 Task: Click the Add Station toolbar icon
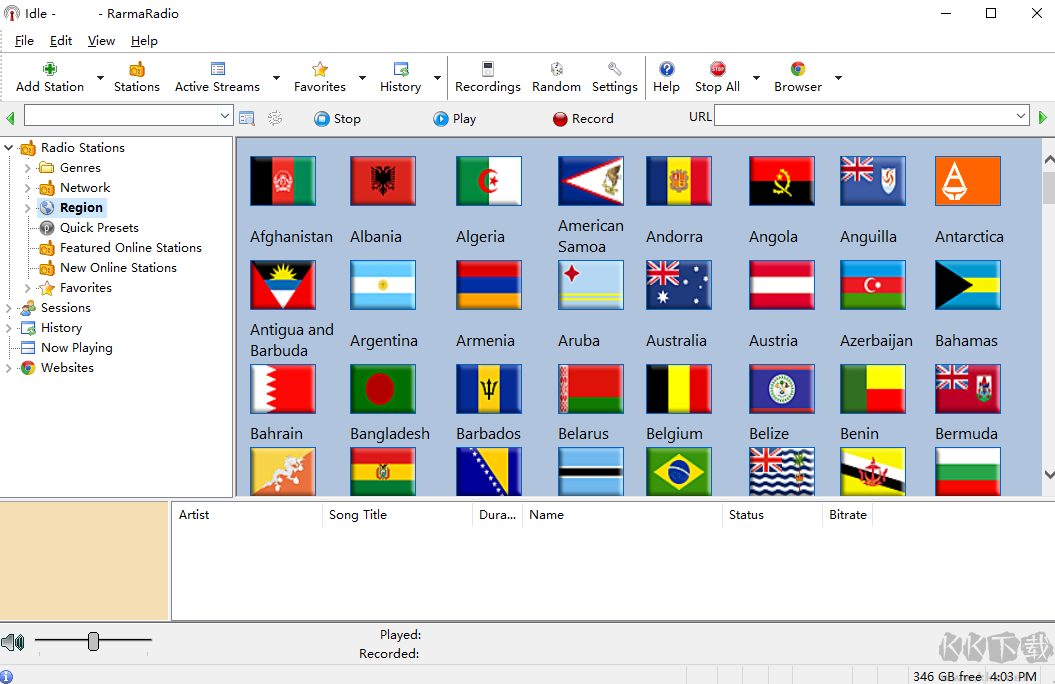50,69
